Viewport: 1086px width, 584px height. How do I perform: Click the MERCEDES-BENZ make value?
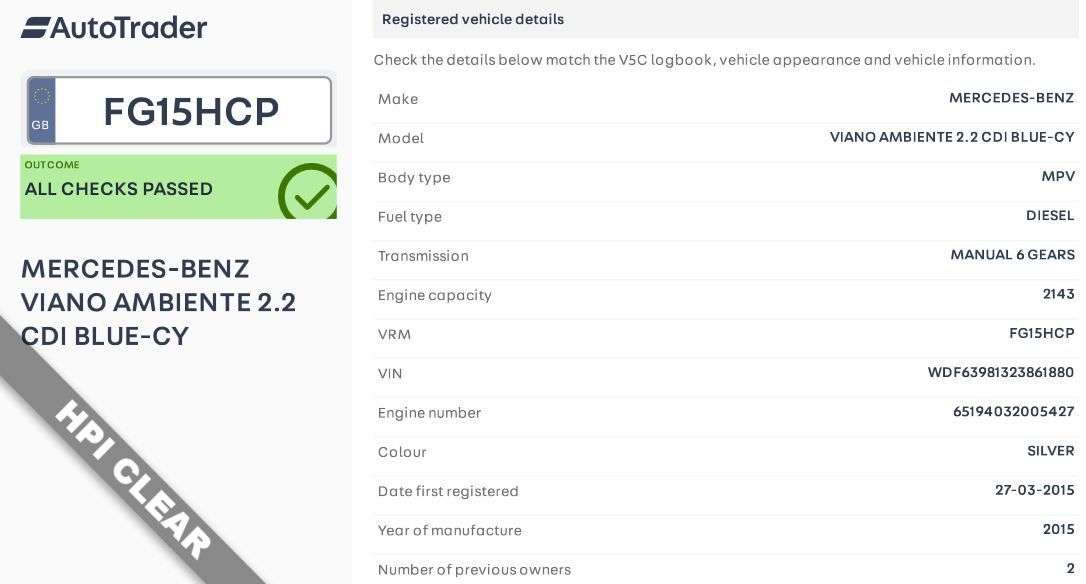(x=1011, y=98)
